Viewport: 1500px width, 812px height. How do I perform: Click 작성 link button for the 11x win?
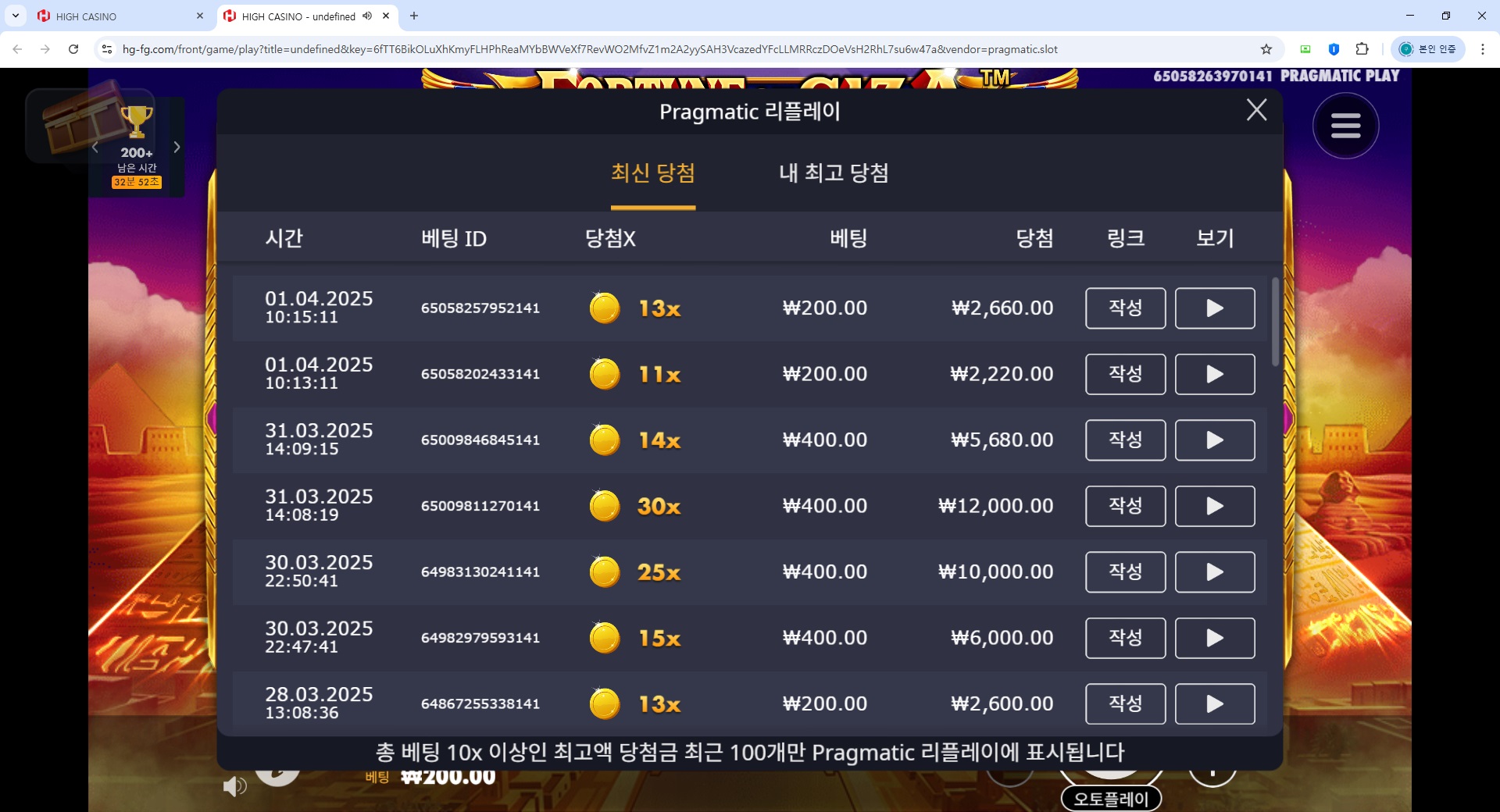(1125, 374)
